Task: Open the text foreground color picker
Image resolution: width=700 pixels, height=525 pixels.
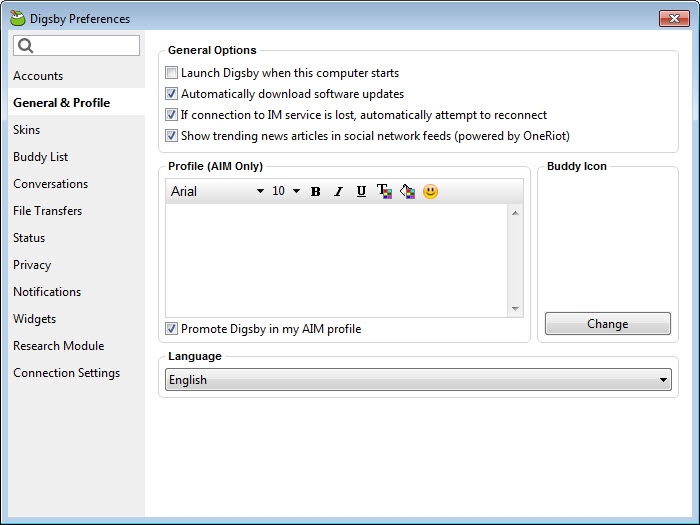Action: coord(384,192)
